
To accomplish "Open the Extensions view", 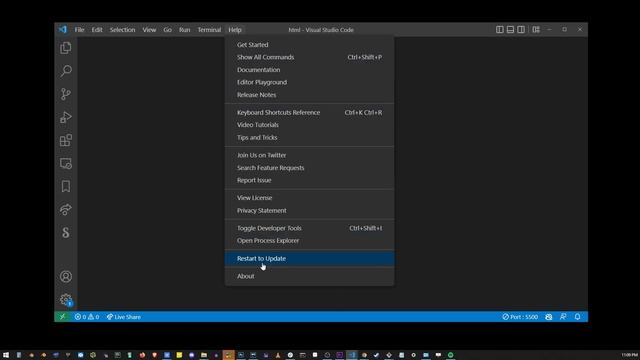I will coord(66,140).
